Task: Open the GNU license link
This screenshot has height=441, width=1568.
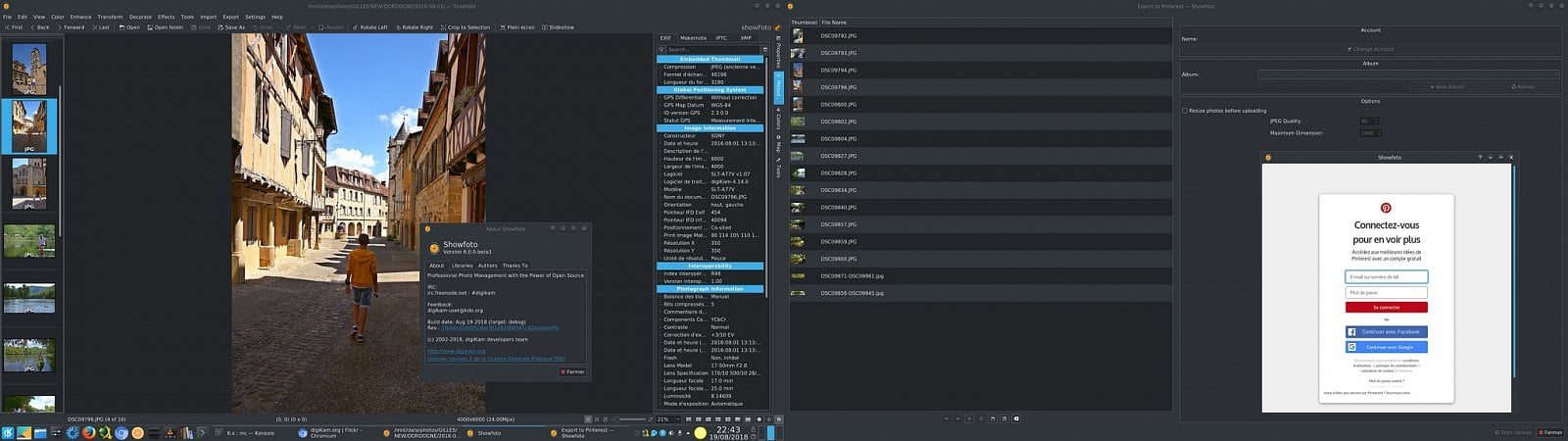Action: [496, 359]
